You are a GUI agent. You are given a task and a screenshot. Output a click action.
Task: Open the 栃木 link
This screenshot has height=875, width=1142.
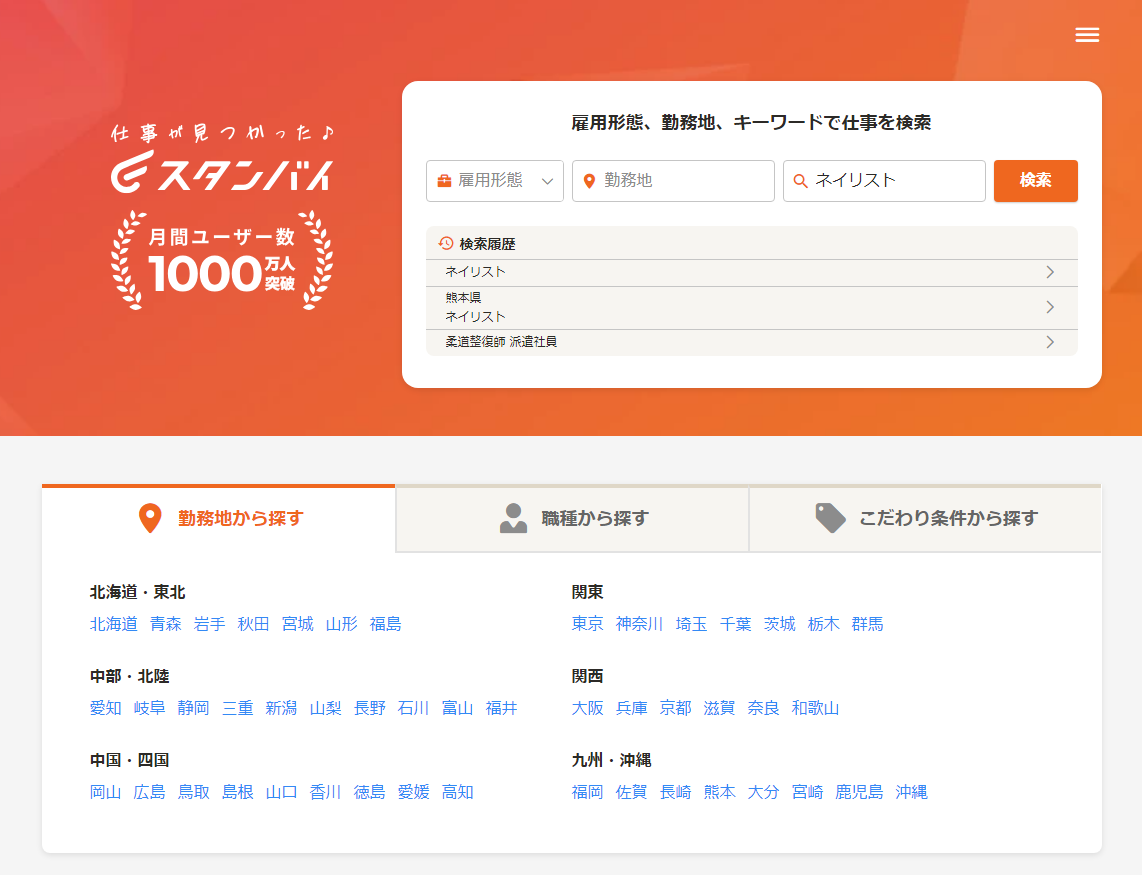(x=824, y=624)
